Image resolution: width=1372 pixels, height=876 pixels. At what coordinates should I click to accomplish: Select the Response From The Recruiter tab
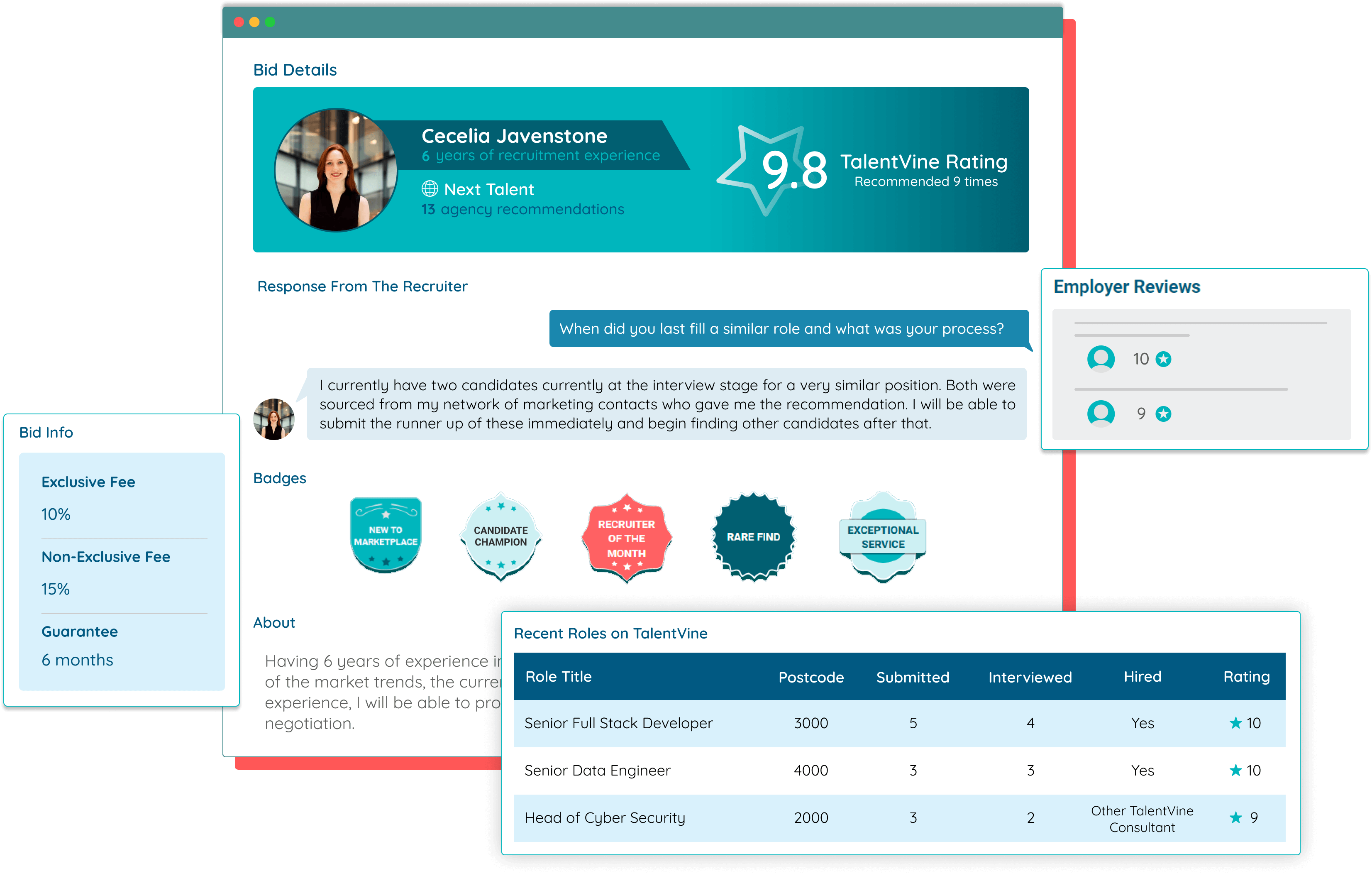[362, 285]
